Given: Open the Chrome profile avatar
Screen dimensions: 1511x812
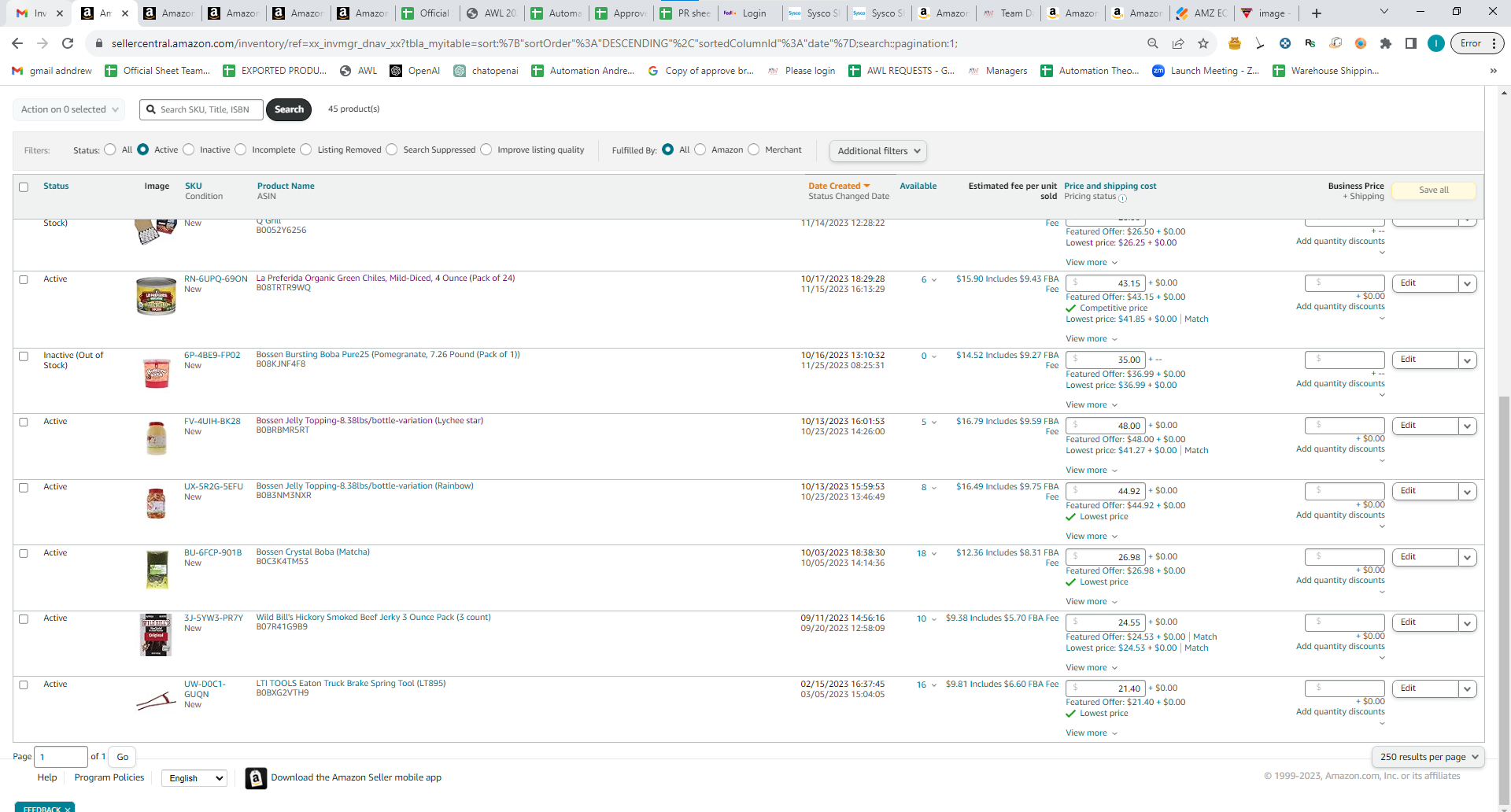Looking at the screenshot, I should (x=1436, y=43).
